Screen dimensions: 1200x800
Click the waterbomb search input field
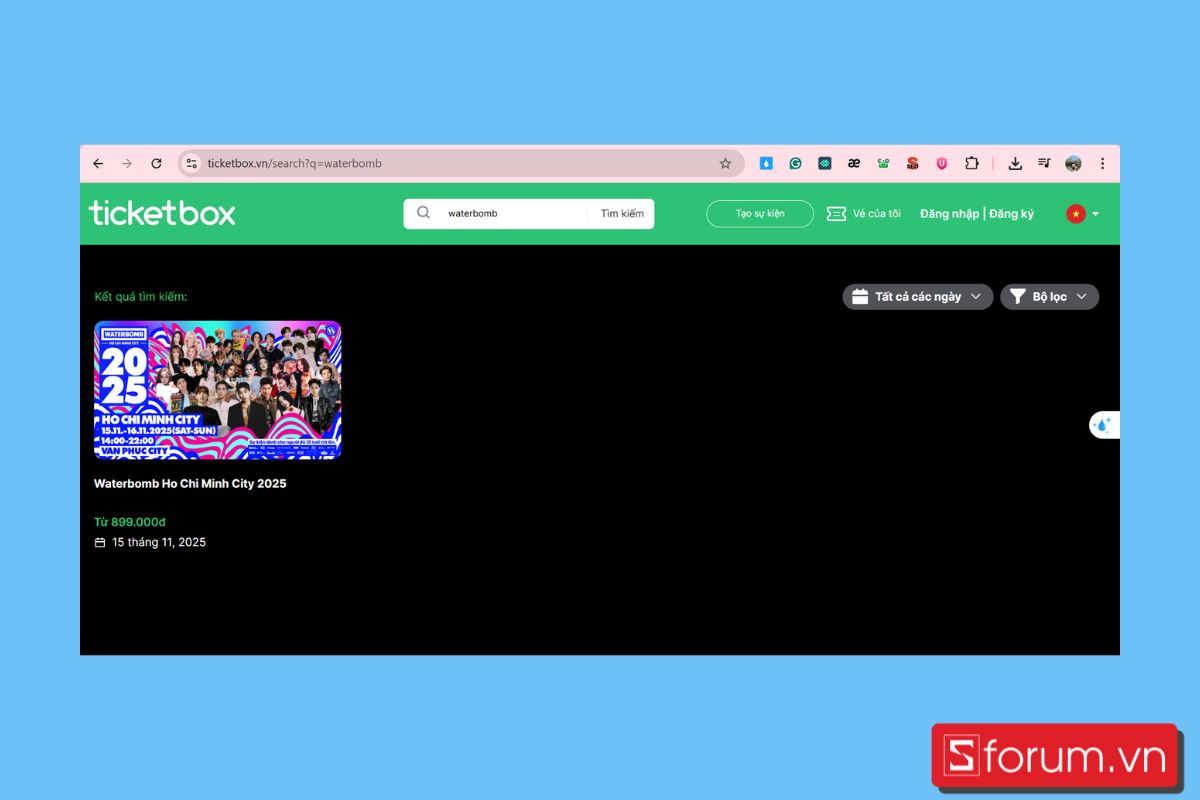514,213
